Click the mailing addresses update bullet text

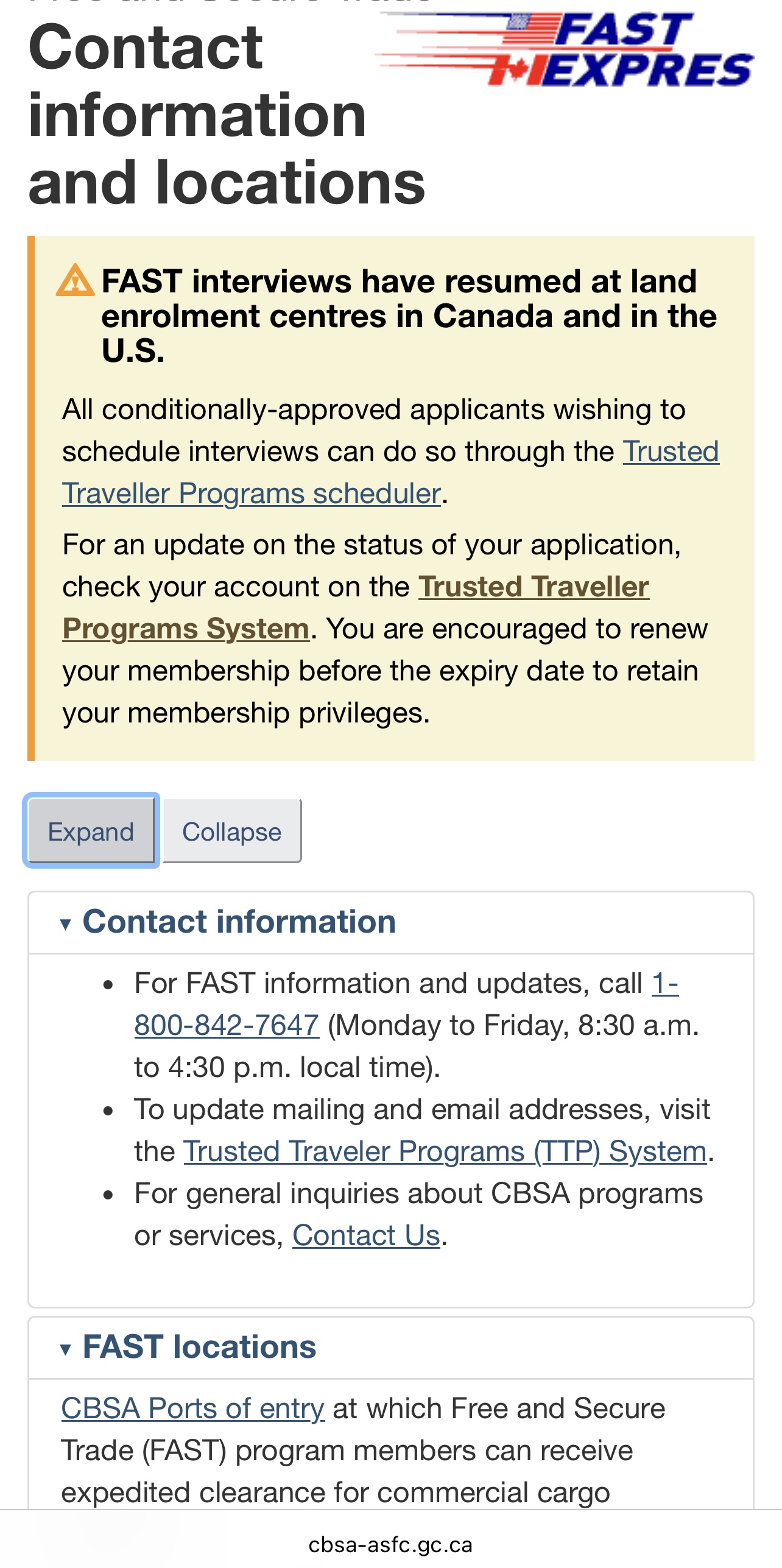tap(424, 1130)
